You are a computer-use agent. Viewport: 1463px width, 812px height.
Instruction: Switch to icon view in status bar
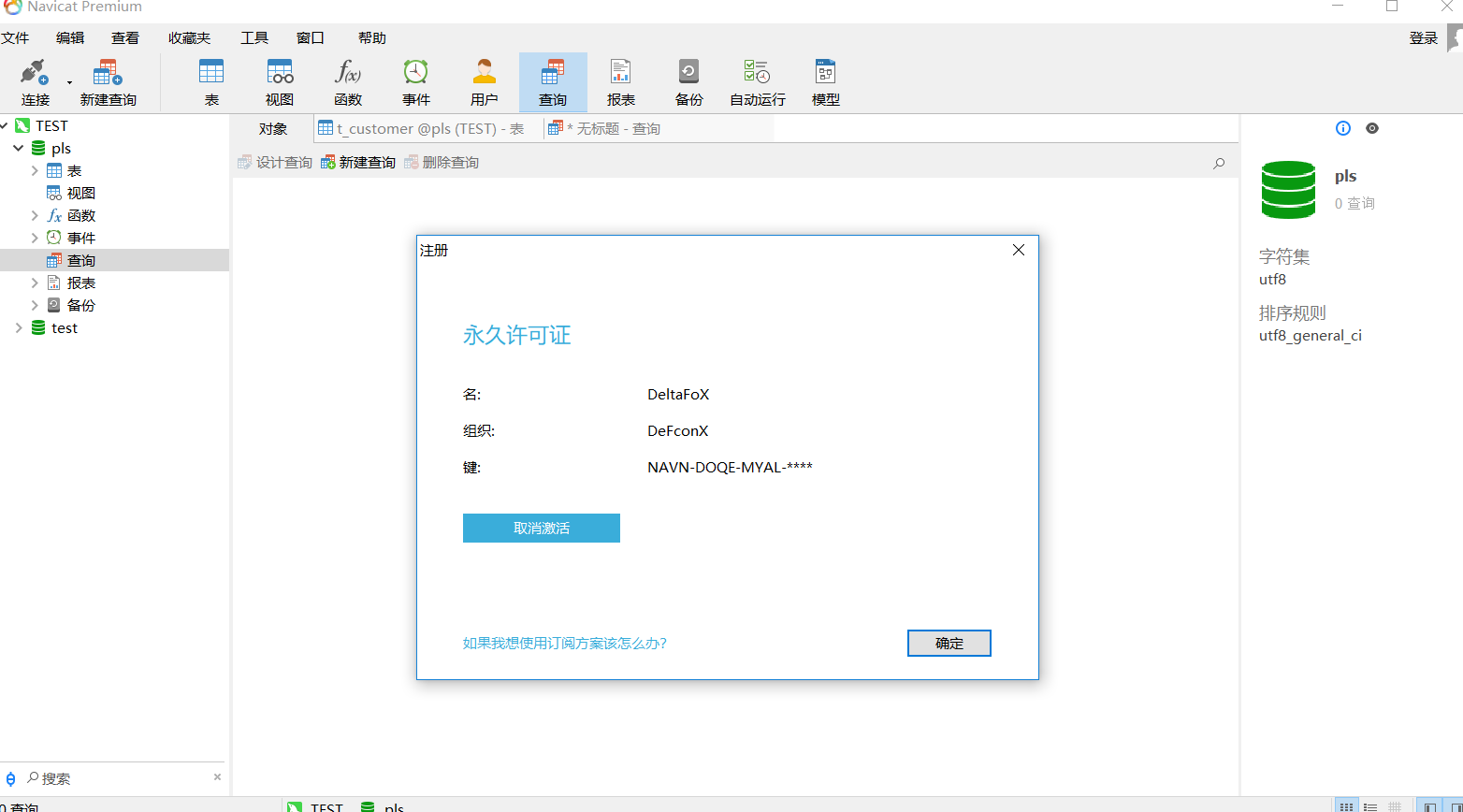pos(1346,806)
